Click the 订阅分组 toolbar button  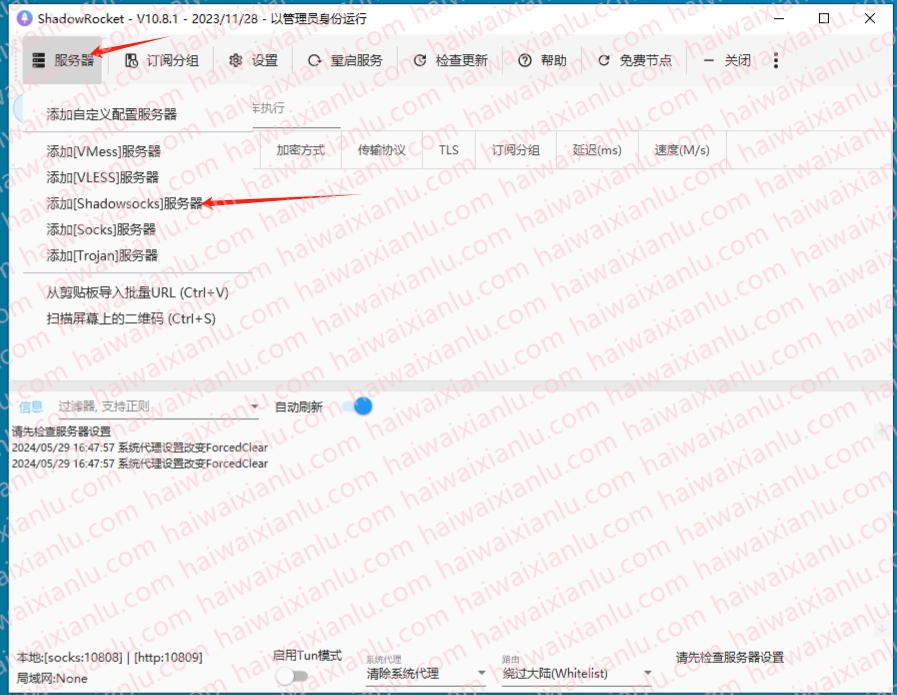162,60
